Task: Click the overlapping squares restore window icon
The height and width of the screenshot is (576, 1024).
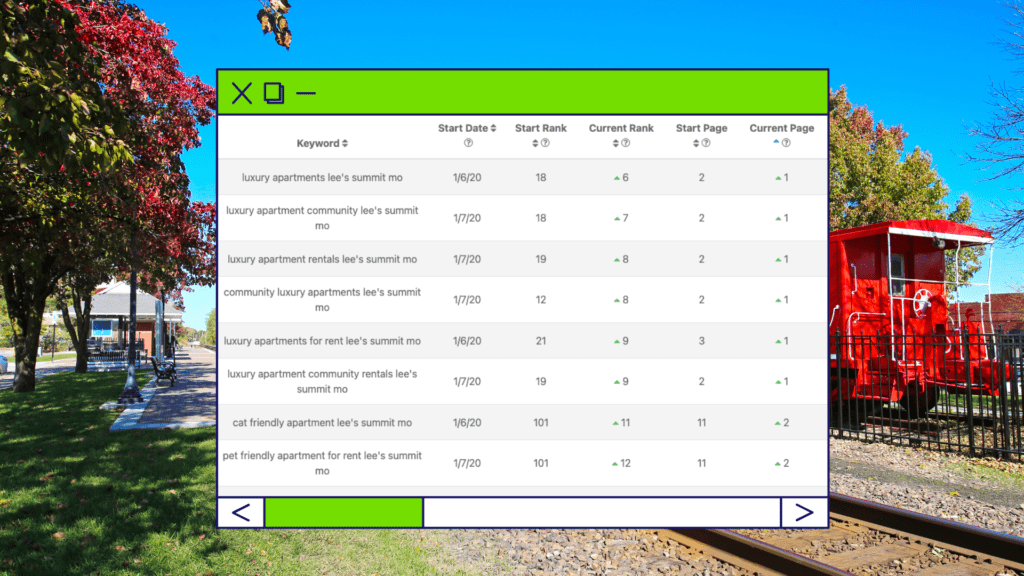Action: [x=274, y=93]
